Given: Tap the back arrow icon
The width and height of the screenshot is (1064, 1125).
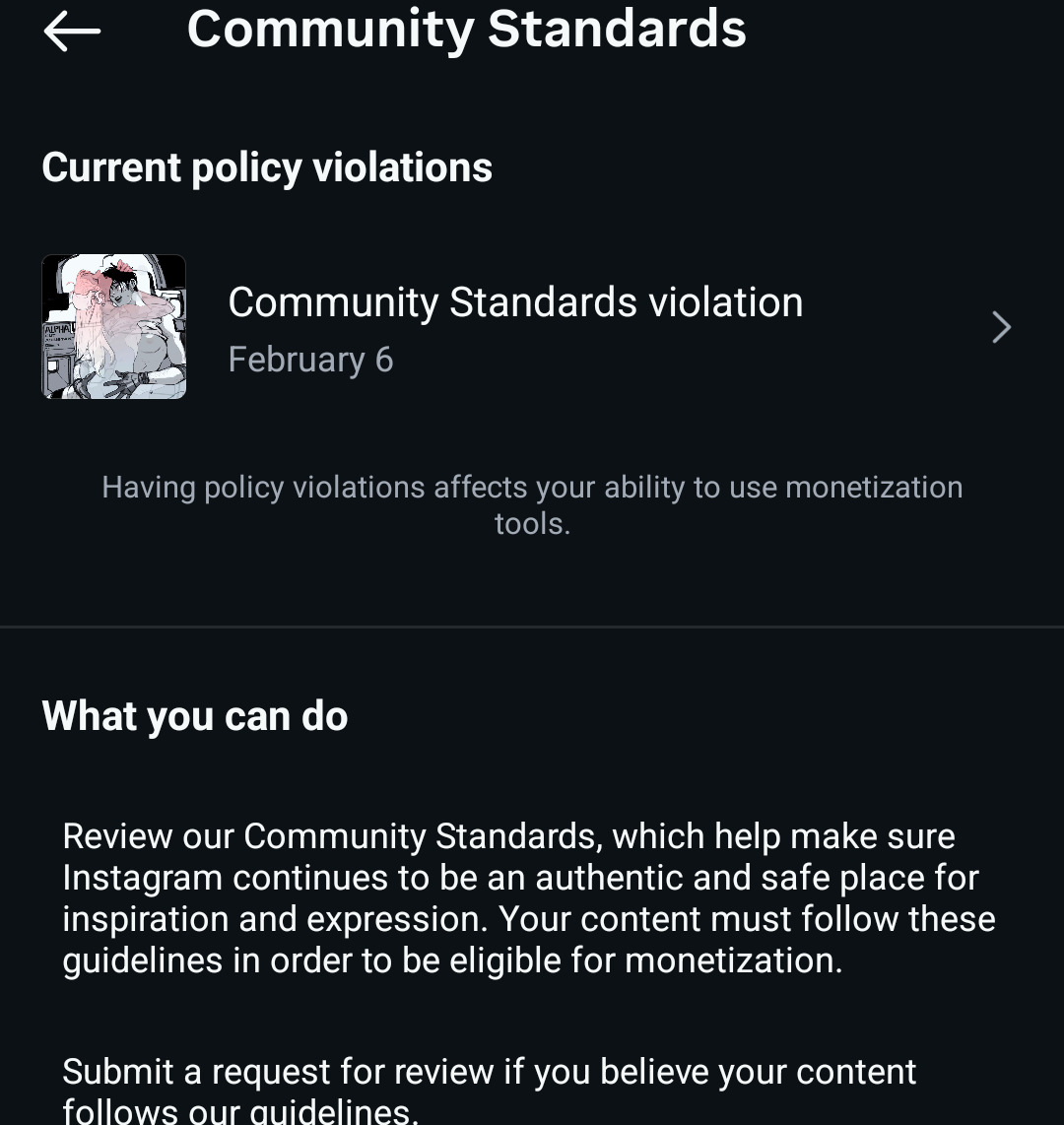Looking at the screenshot, I should 72,32.
